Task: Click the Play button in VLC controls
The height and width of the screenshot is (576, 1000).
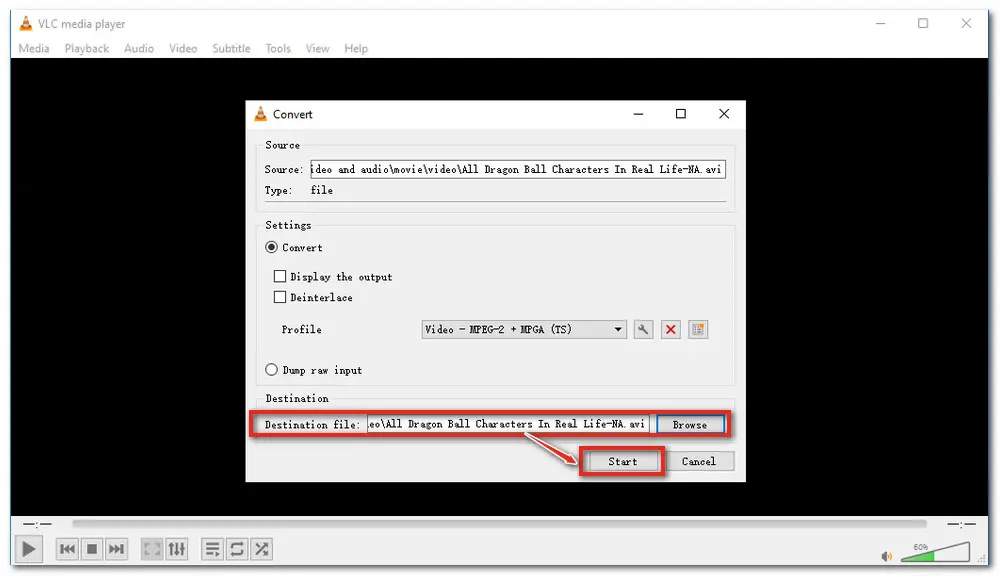Action: click(x=29, y=548)
